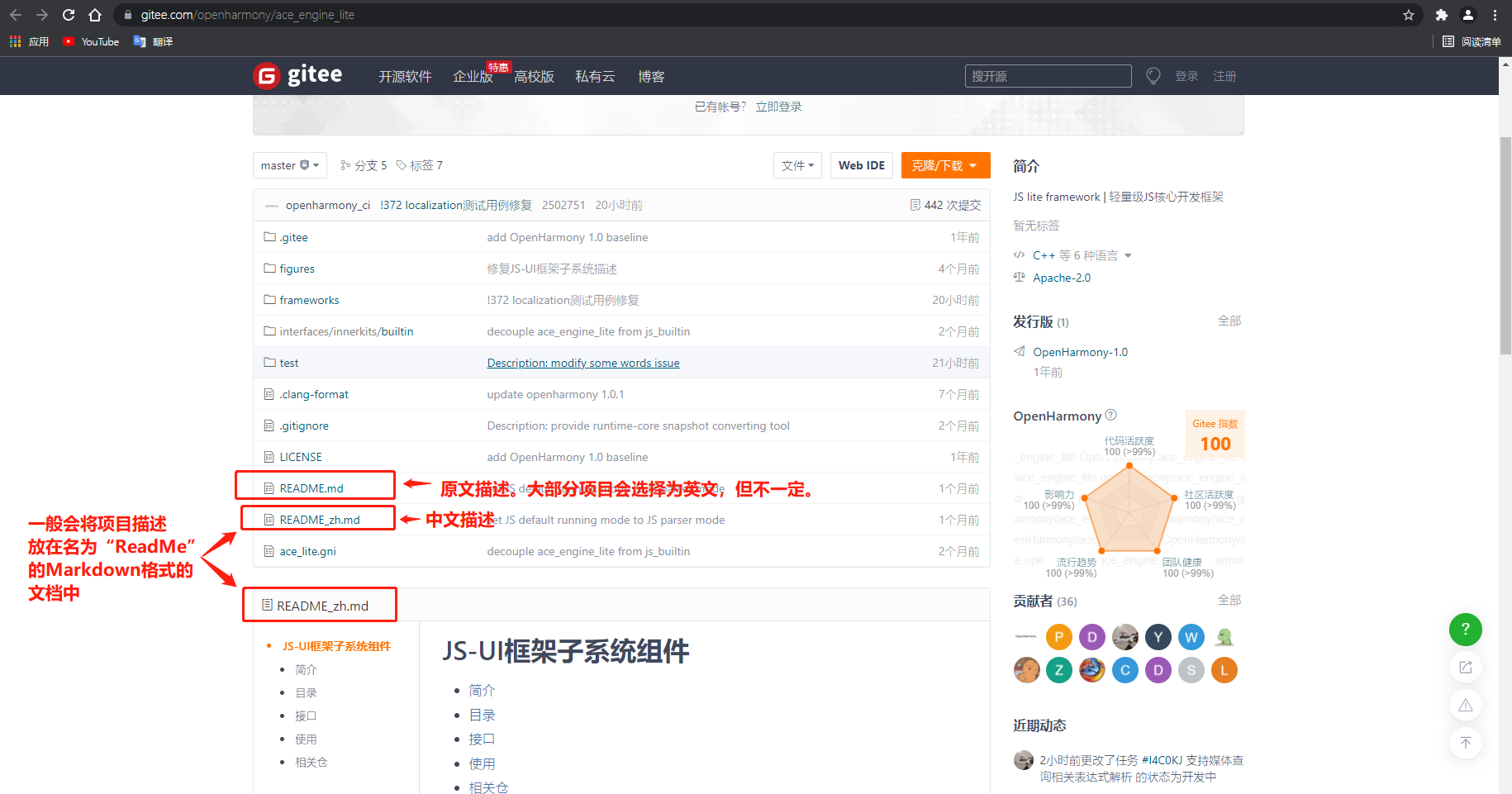
Task: Open 开源软件 nav menu
Action: pyautogui.click(x=405, y=76)
